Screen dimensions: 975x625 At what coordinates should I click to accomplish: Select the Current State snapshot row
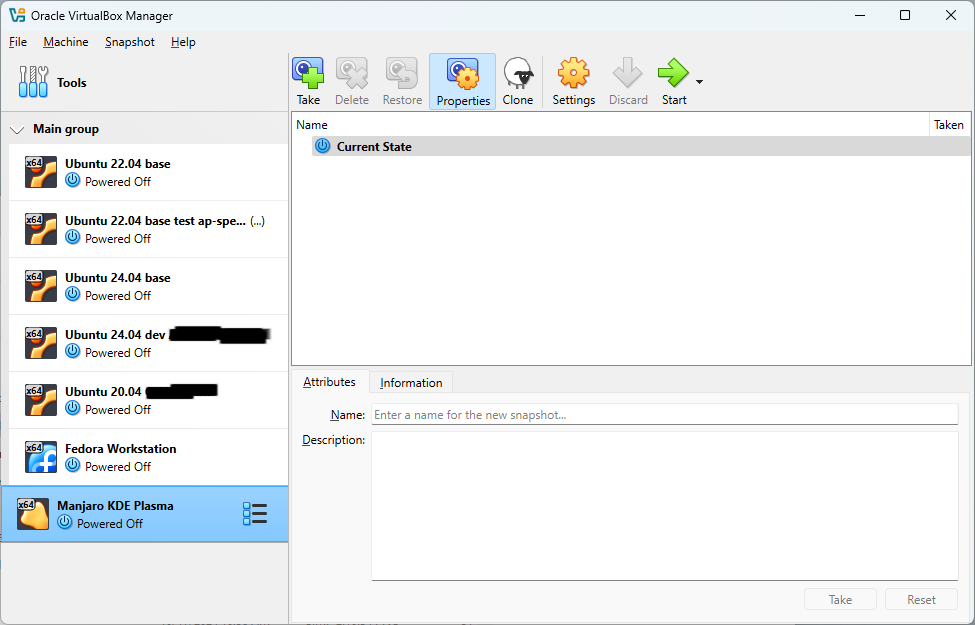[640, 146]
